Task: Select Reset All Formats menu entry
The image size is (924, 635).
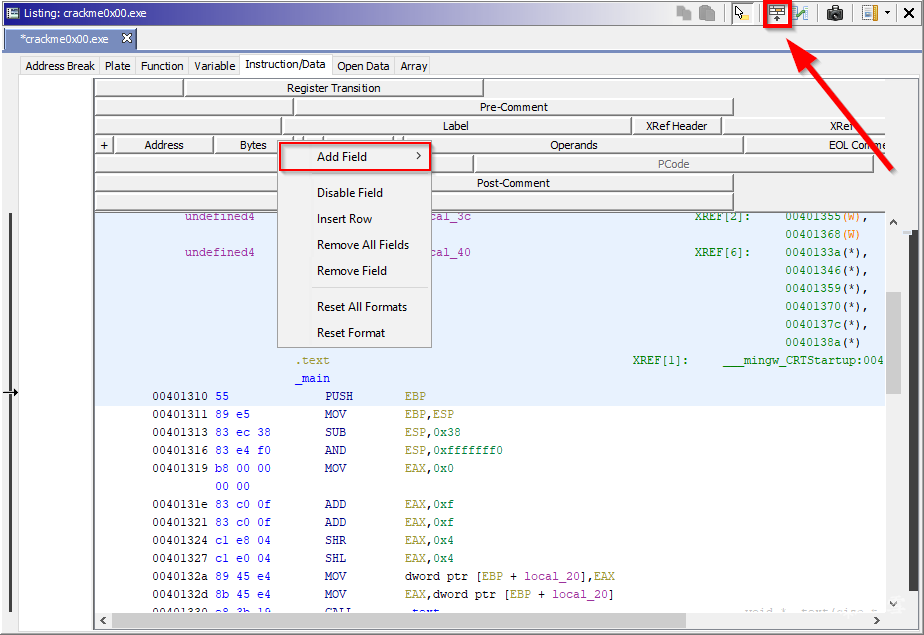Action: (x=361, y=307)
